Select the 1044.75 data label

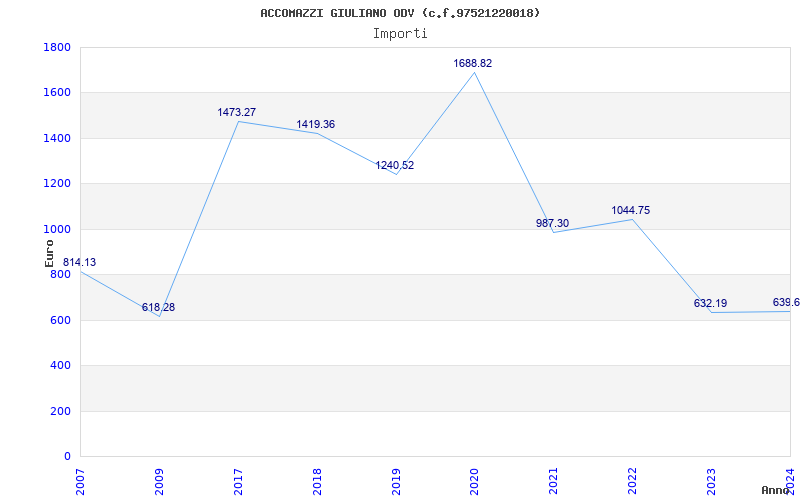click(x=631, y=210)
